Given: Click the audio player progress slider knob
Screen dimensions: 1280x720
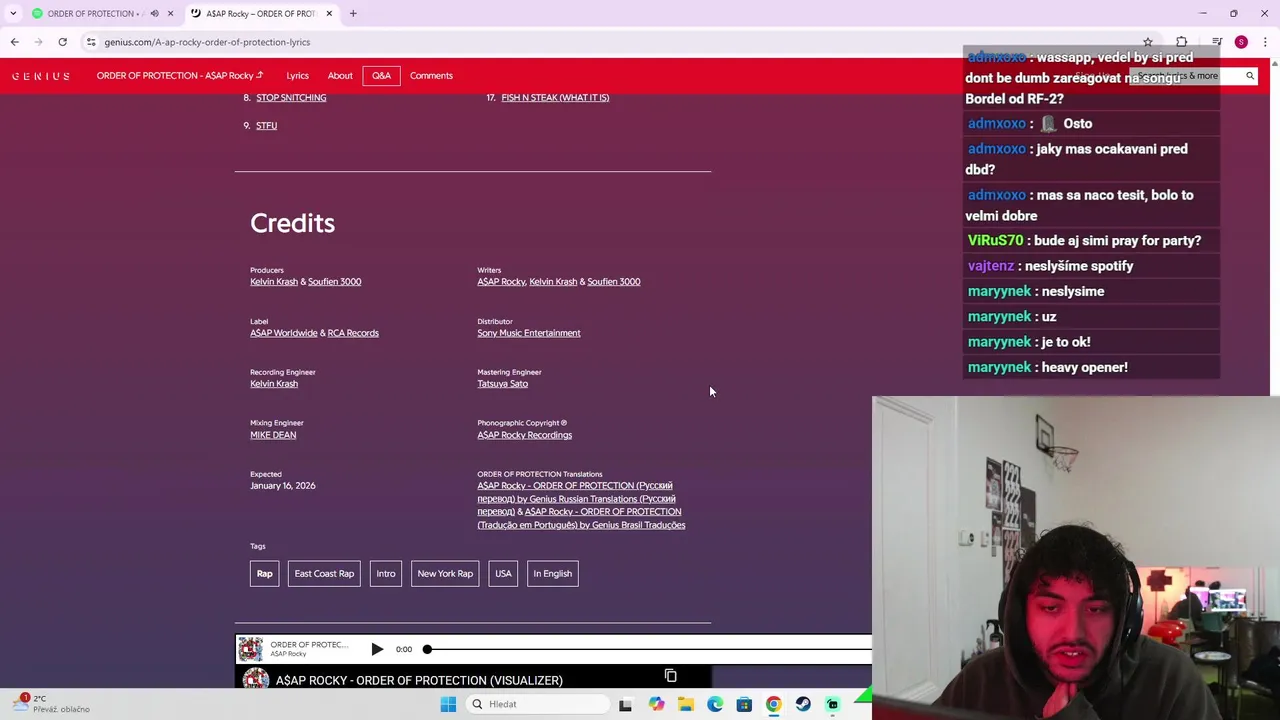Looking at the screenshot, I should click(x=427, y=649).
